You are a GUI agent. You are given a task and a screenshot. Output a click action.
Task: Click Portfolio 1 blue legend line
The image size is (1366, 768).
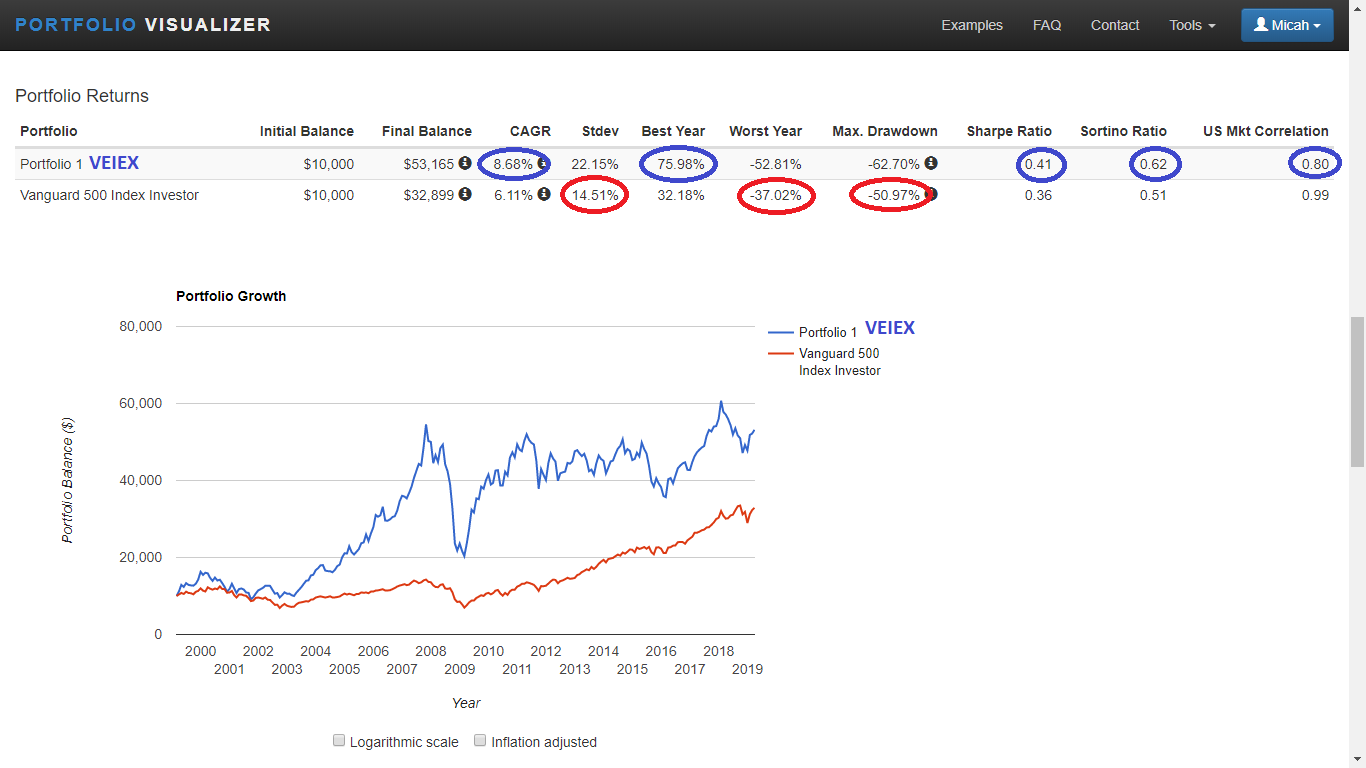(780, 332)
